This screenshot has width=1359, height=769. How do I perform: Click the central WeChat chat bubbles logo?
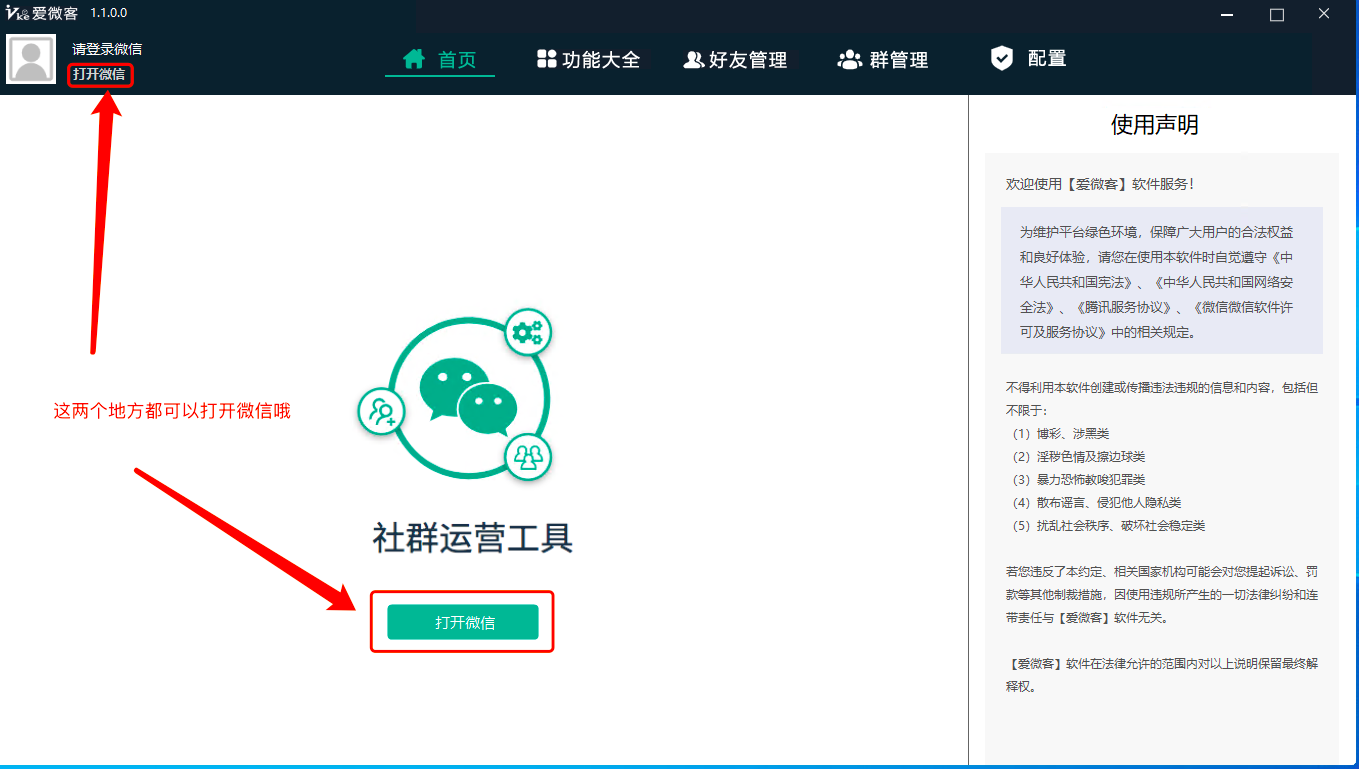(x=469, y=396)
